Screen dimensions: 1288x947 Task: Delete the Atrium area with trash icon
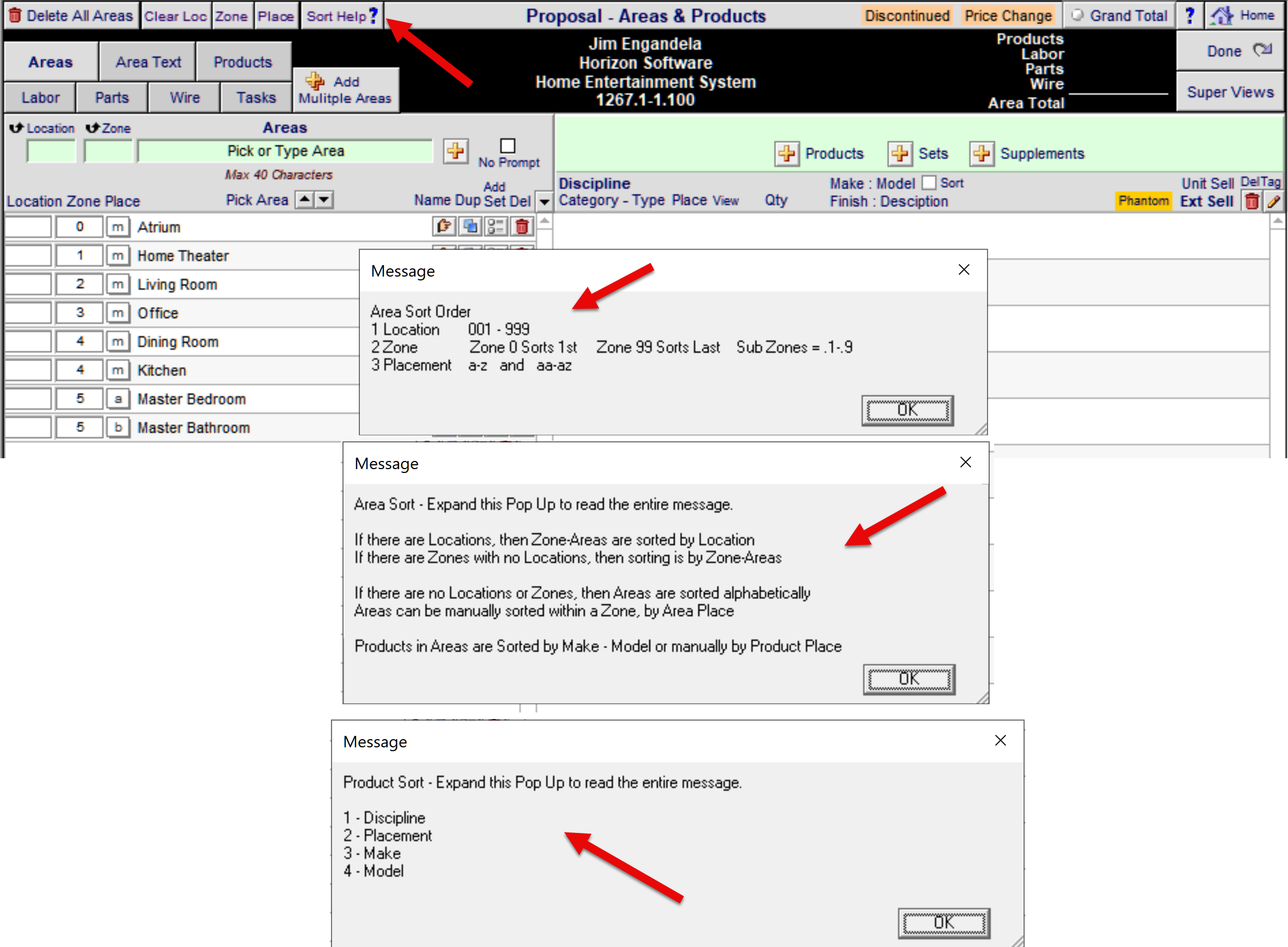(x=521, y=226)
